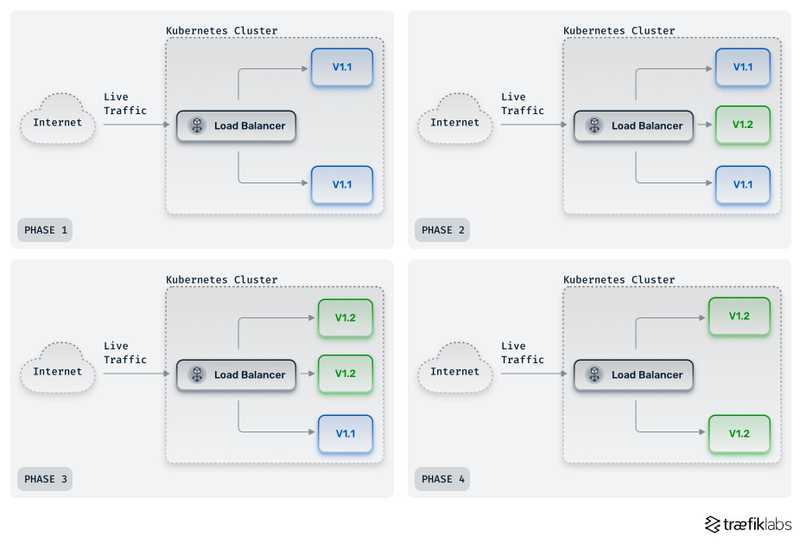Click the green V1.2 box in Phase 2

point(742,125)
